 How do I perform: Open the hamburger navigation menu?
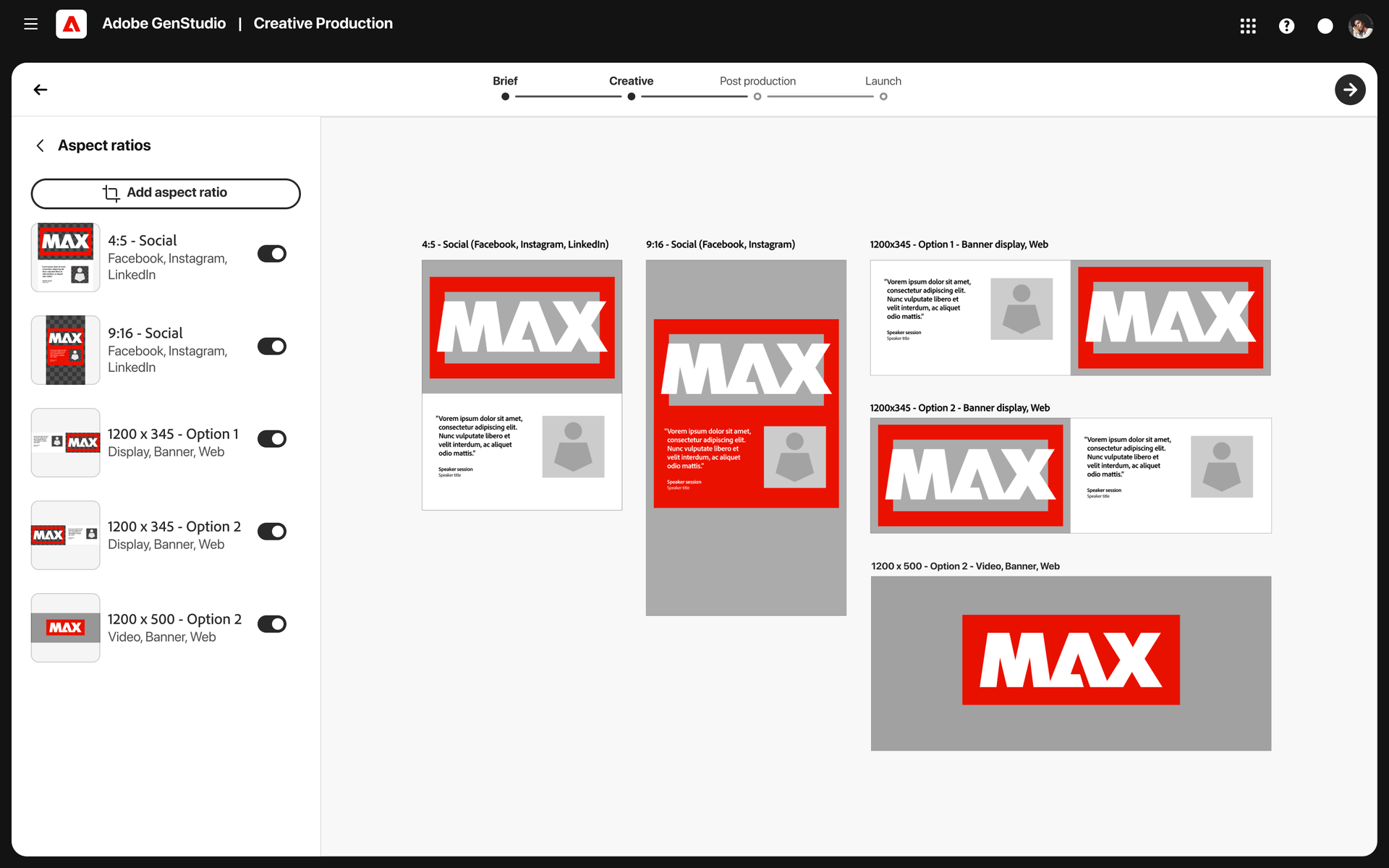[x=30, y=24]
